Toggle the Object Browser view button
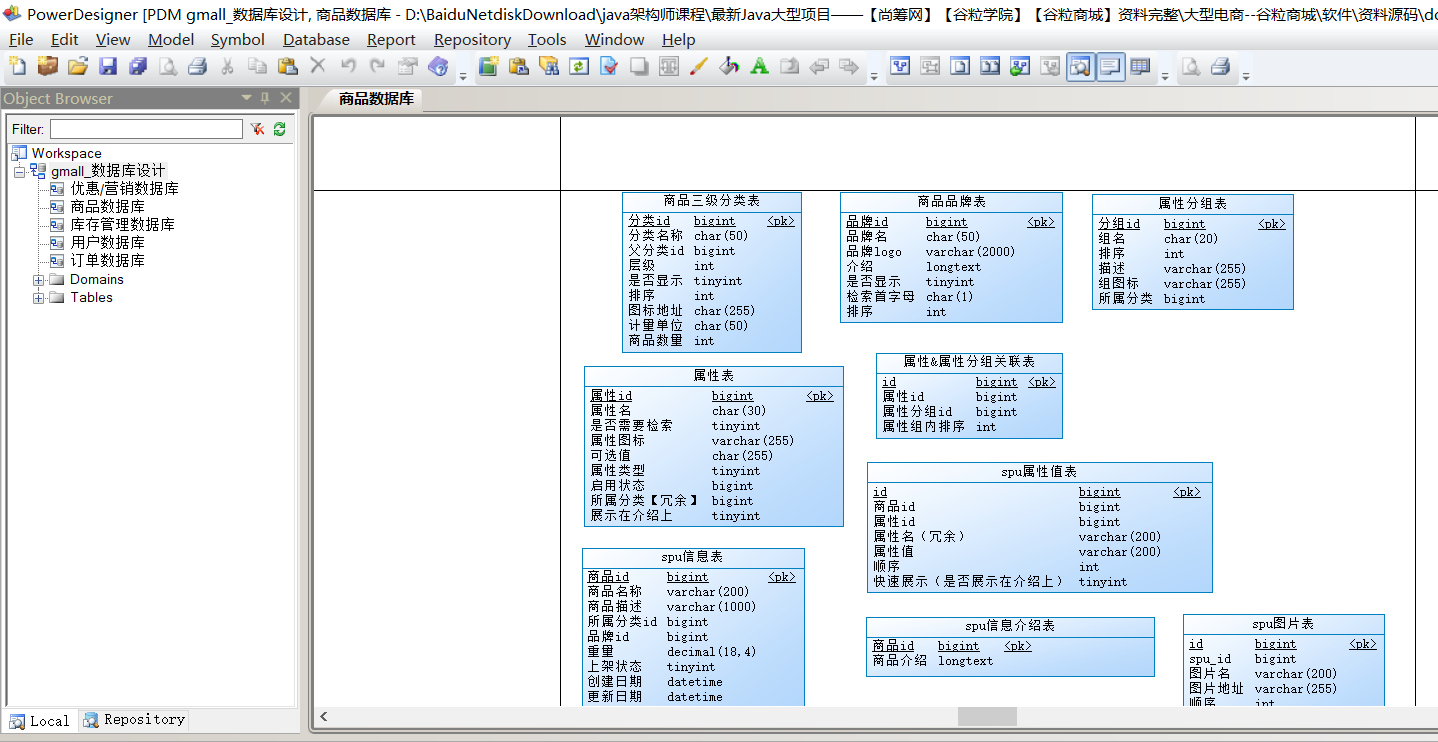 coord(1080,67)
